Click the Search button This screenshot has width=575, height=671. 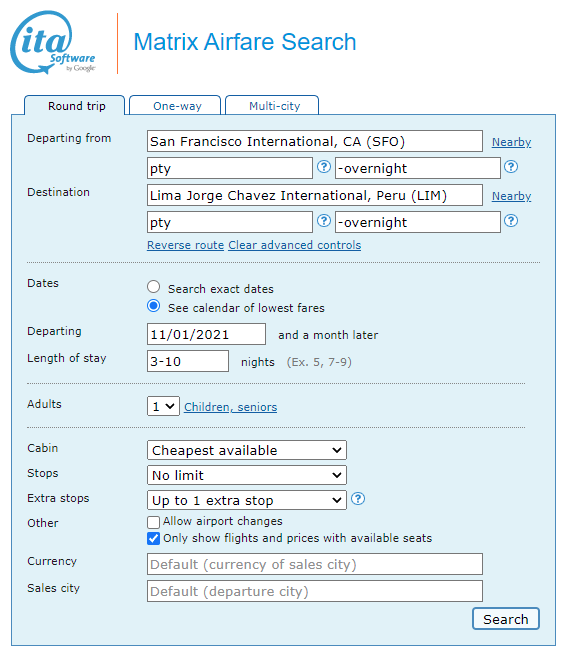point(506,619)
